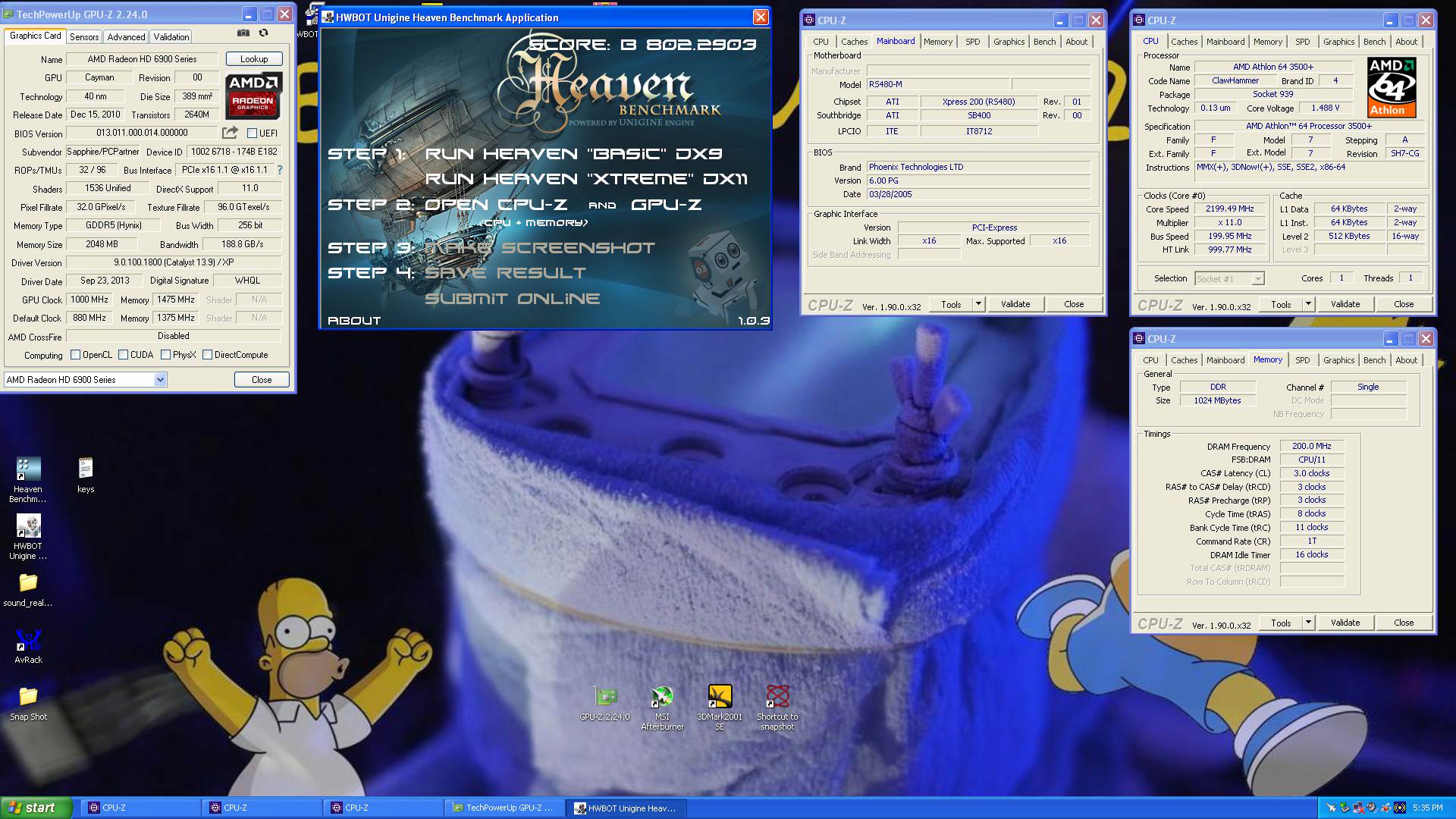This screenshot has height=819, width=1456.
Task: Click Validate in the Mainboard CPU-Z window
Action: coord(1015,304)
